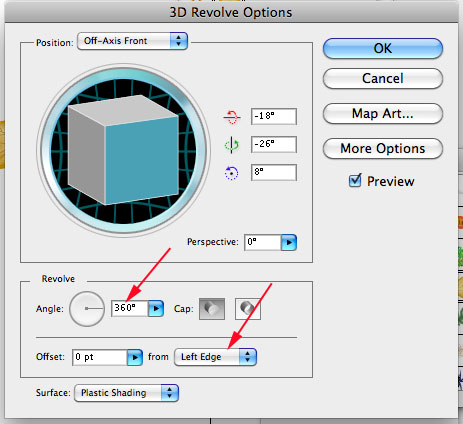Click the Cancel button

click(x=383, y=79)
